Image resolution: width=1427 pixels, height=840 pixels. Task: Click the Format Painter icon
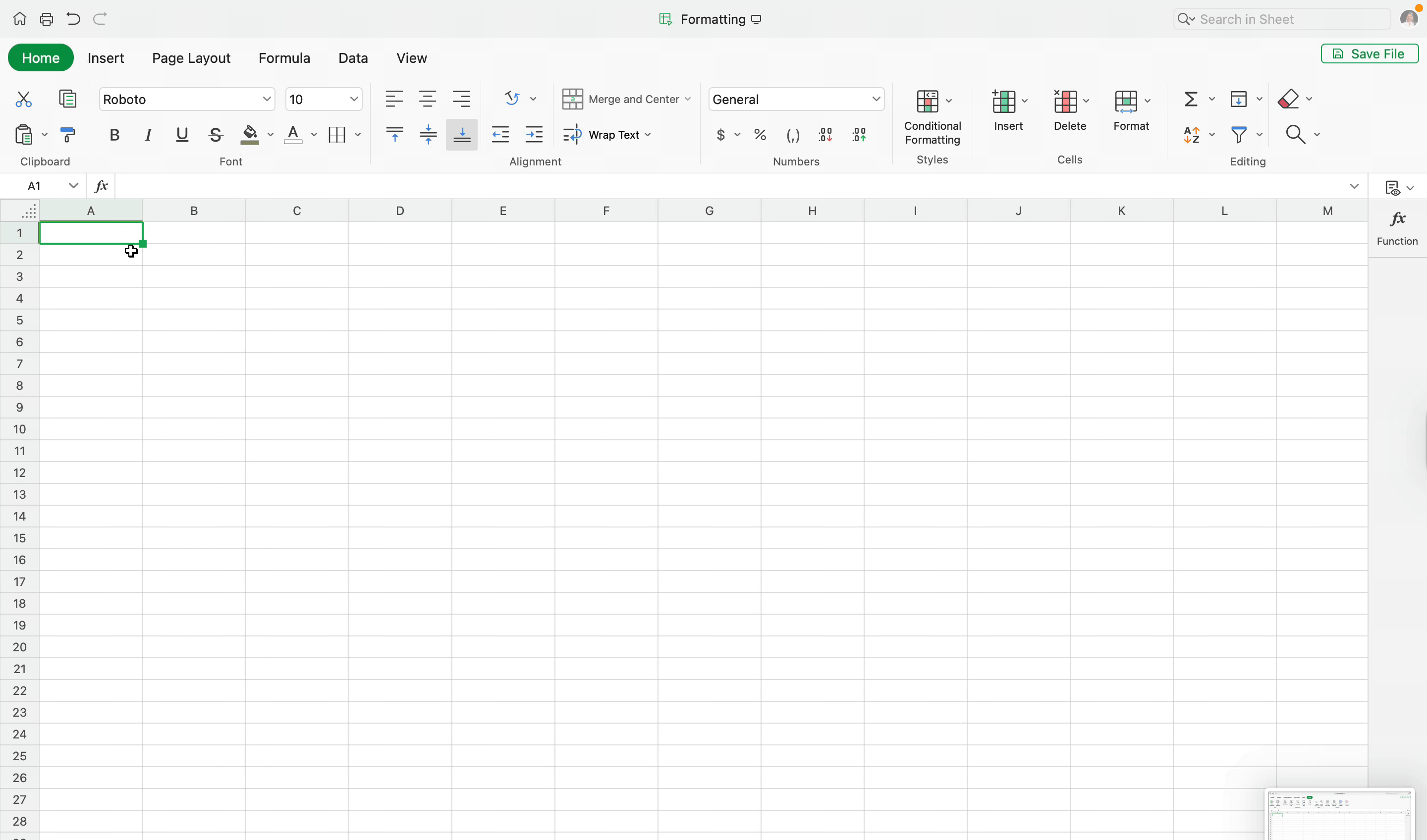coord(67,135)
